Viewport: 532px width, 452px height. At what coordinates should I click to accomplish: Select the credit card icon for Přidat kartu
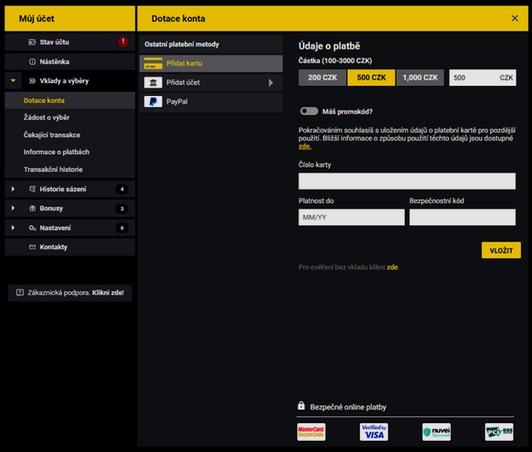[x=153, y=63]
